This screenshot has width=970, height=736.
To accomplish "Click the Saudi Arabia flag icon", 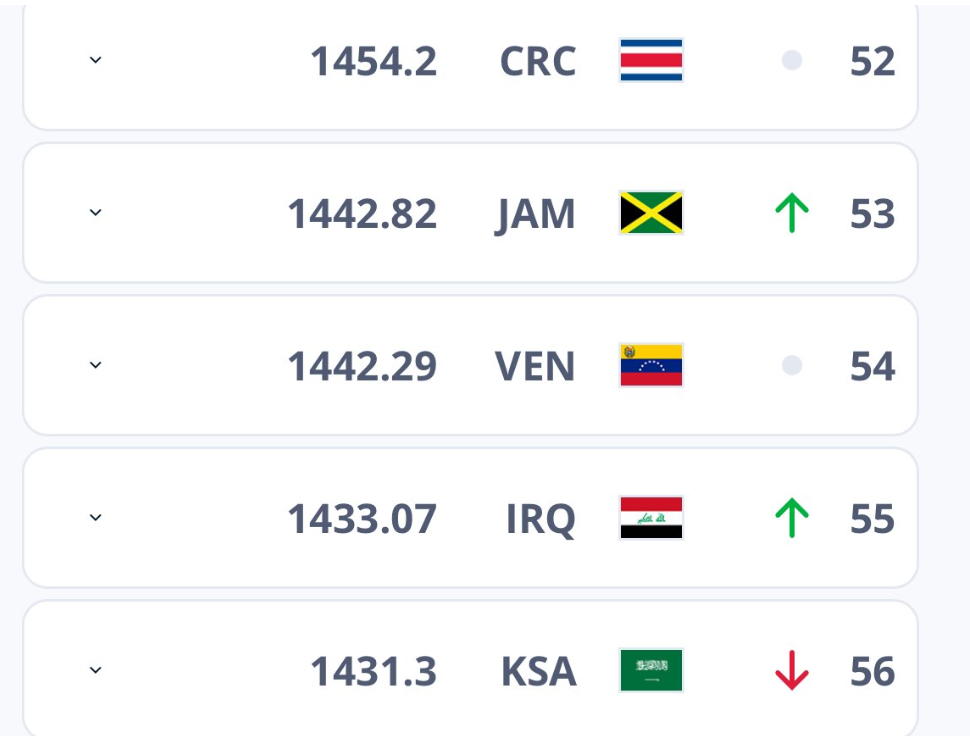I will (651, 670).
